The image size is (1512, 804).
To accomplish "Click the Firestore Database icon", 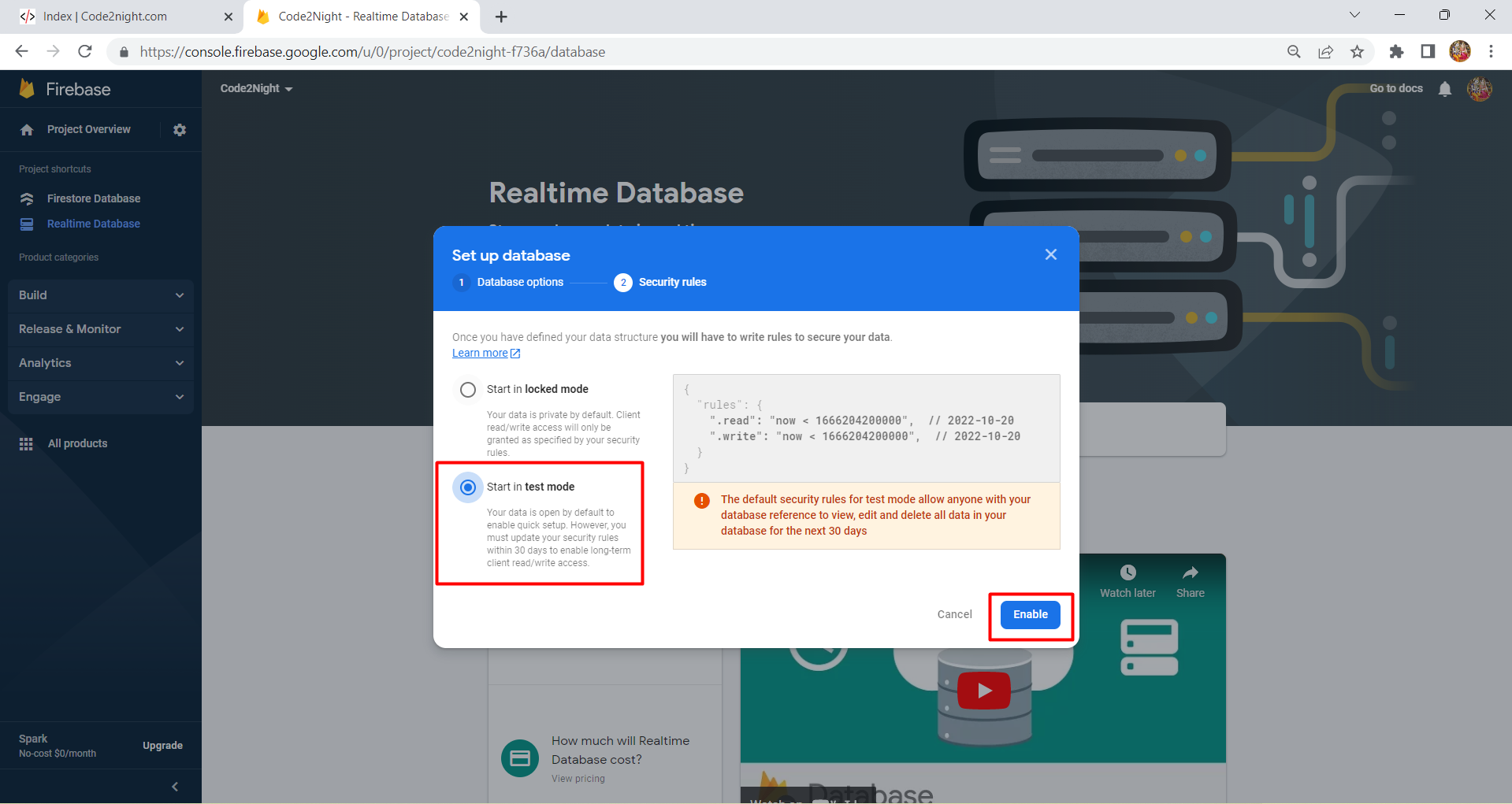I will [x=27, y=198].
